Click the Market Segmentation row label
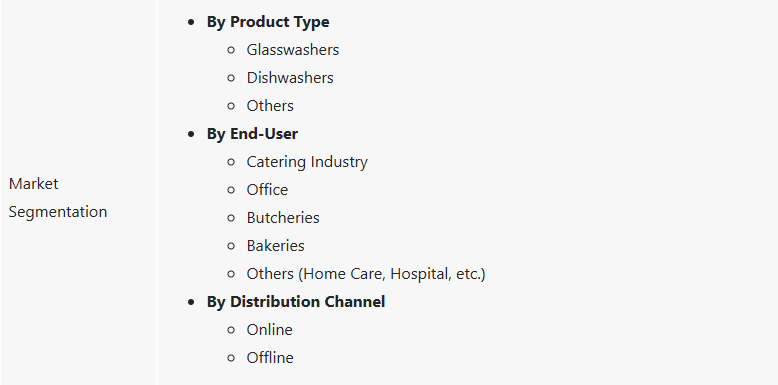 [x=58, y=197]
